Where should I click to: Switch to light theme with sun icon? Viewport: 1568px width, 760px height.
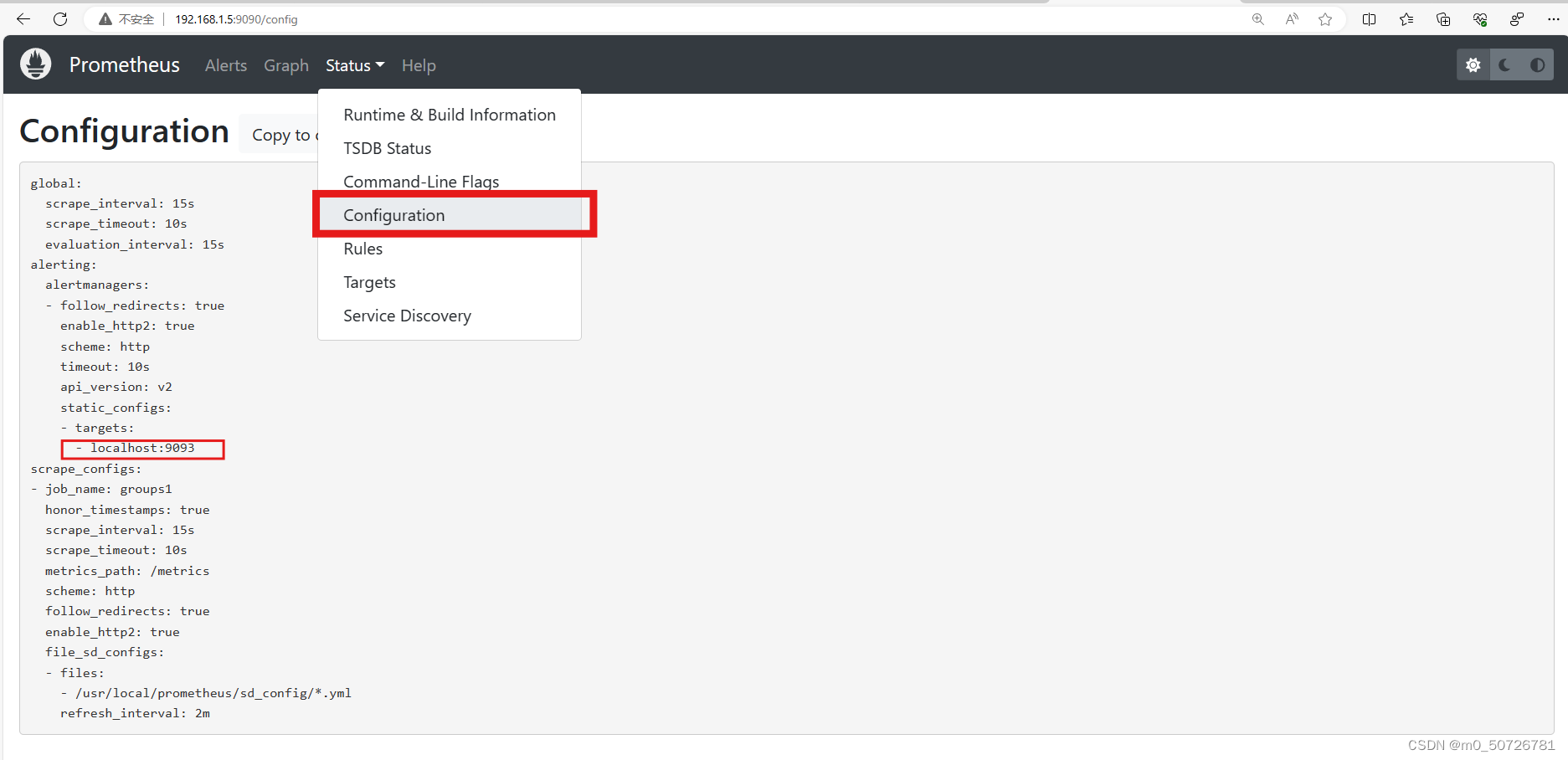[1473, 64]
